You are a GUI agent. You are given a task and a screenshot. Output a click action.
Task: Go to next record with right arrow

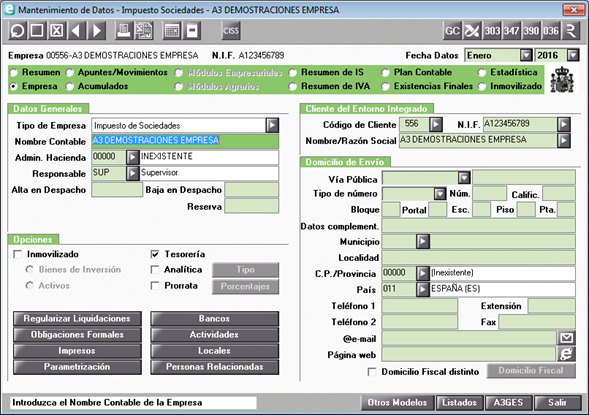(x=97, y=31)
